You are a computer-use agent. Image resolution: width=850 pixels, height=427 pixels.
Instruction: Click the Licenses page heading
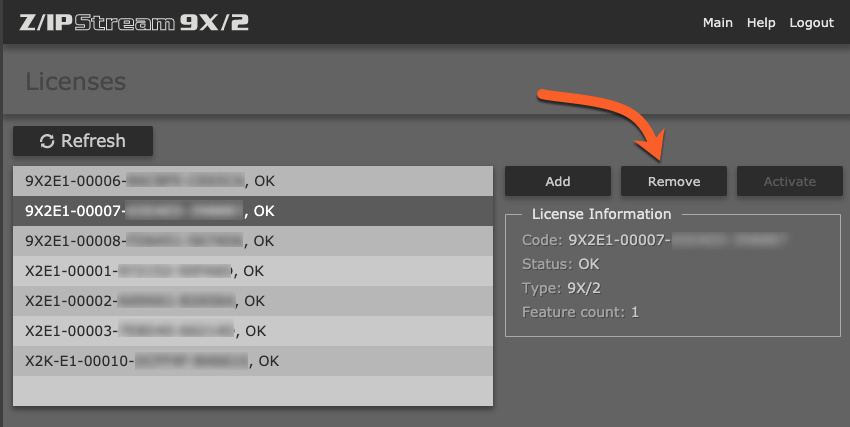coord(76,81)
